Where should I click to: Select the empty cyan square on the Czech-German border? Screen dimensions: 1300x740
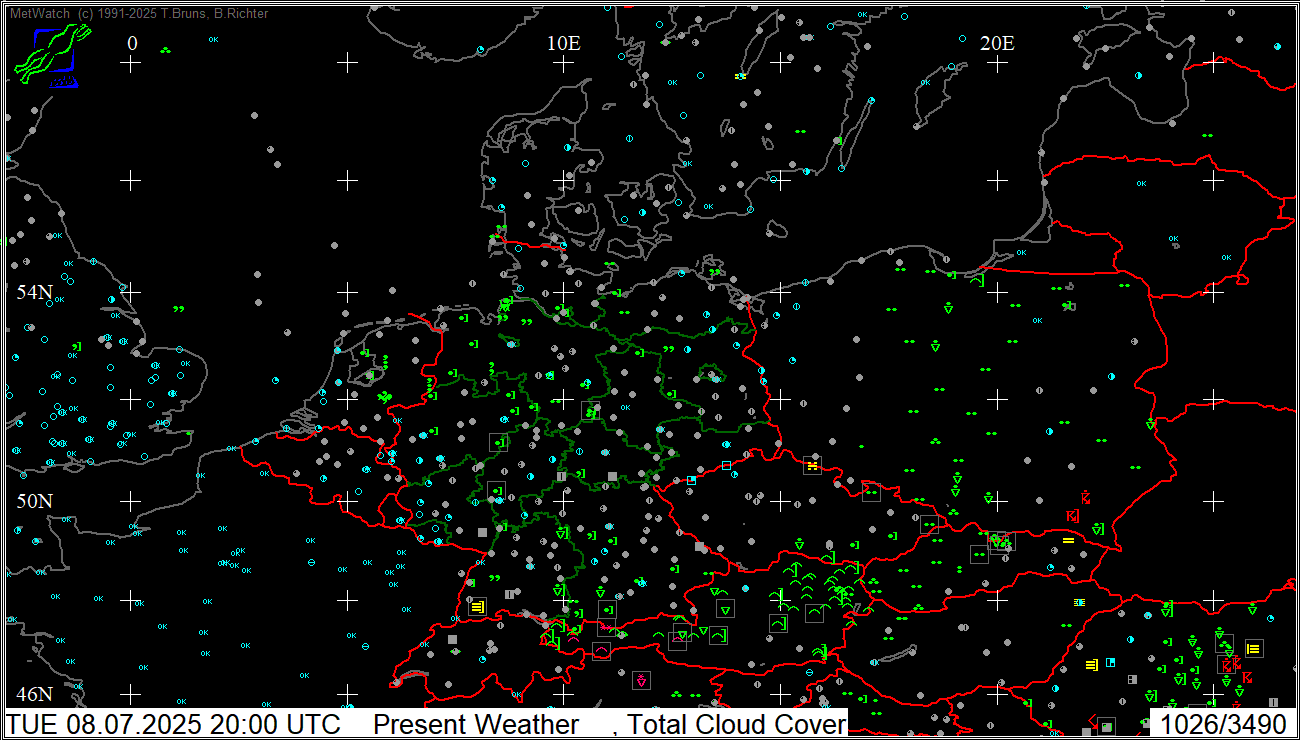[x=726, y=465]
